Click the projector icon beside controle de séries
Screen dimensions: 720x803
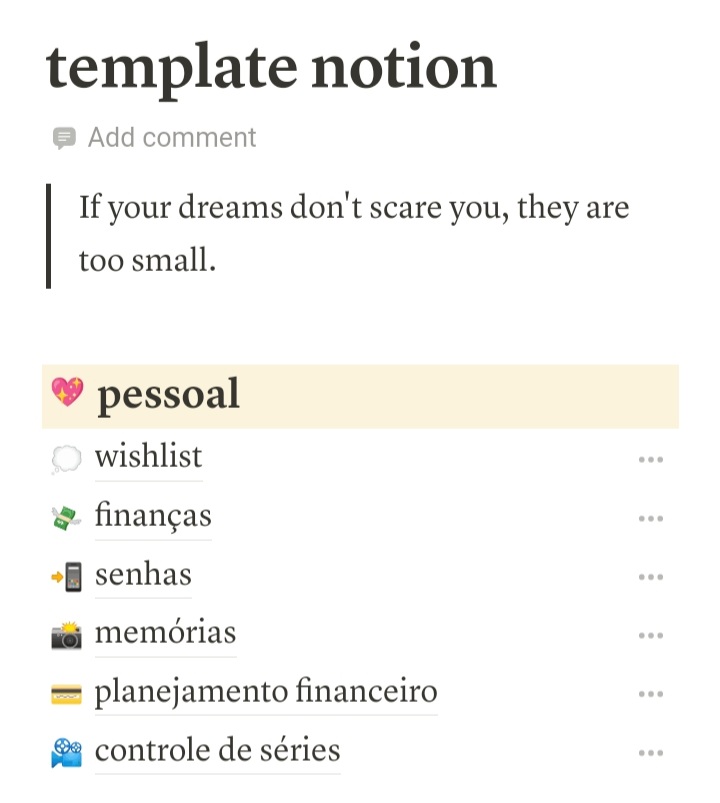click(x=68, y=751)
